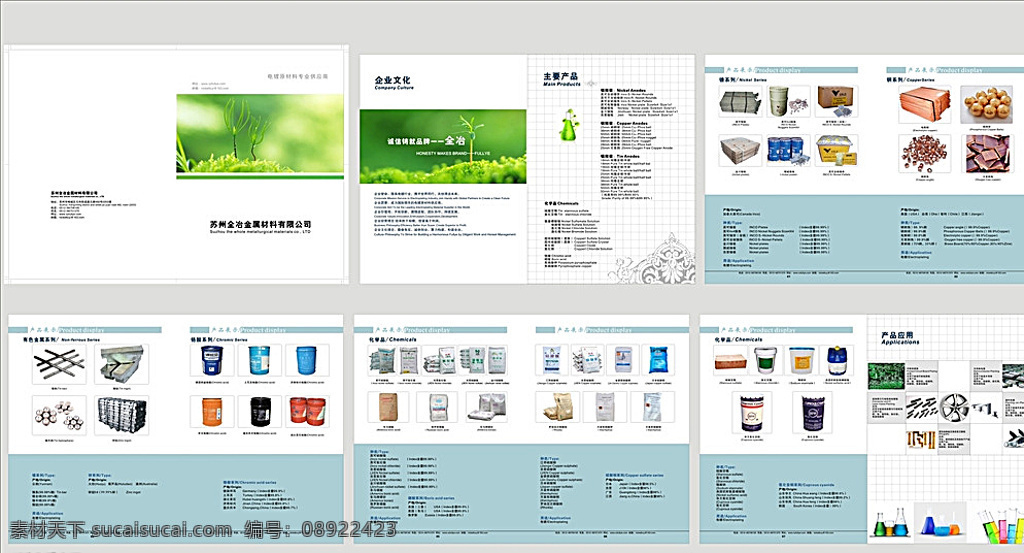The image size is (1024, 553).
Task: Click the dark blue drum in Chromic Series top row
Action: pyautogui.click(x=212, y=360)
